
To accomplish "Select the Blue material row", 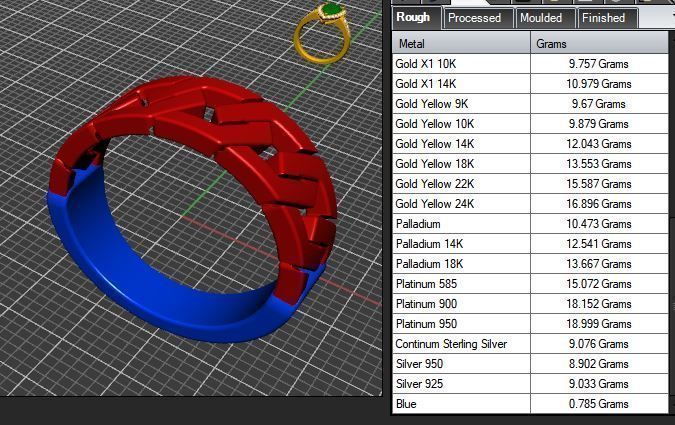I will click(530, 404).
